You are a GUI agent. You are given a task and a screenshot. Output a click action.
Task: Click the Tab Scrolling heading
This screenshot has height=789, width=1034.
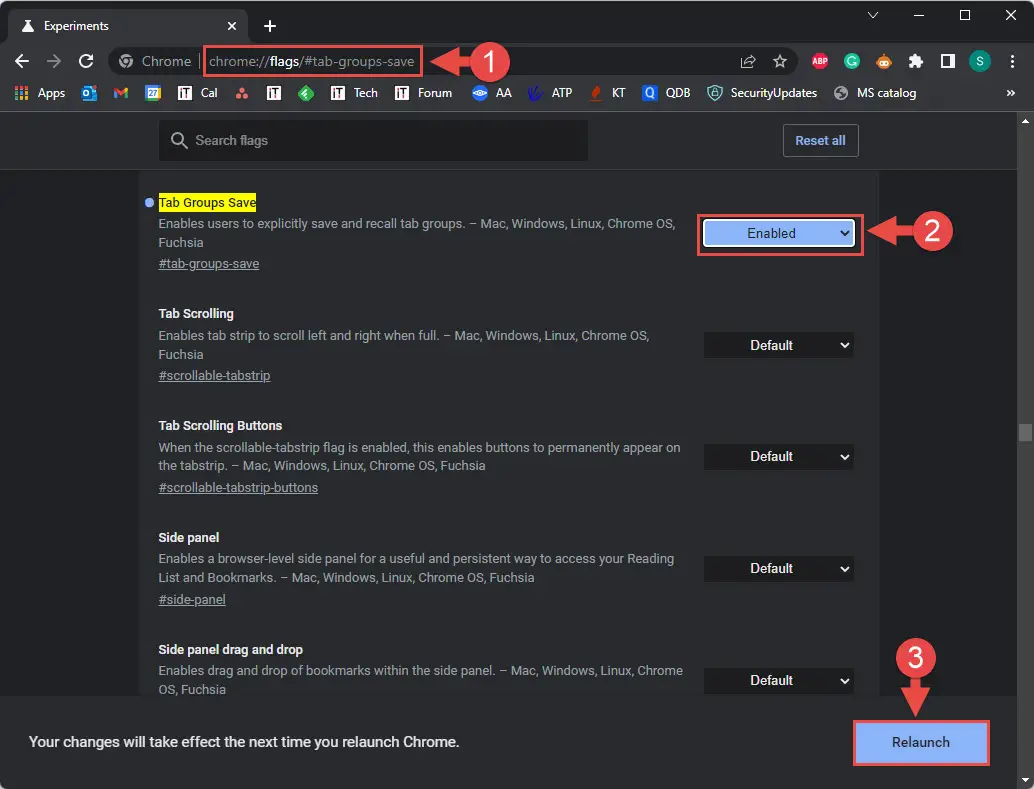196,313
